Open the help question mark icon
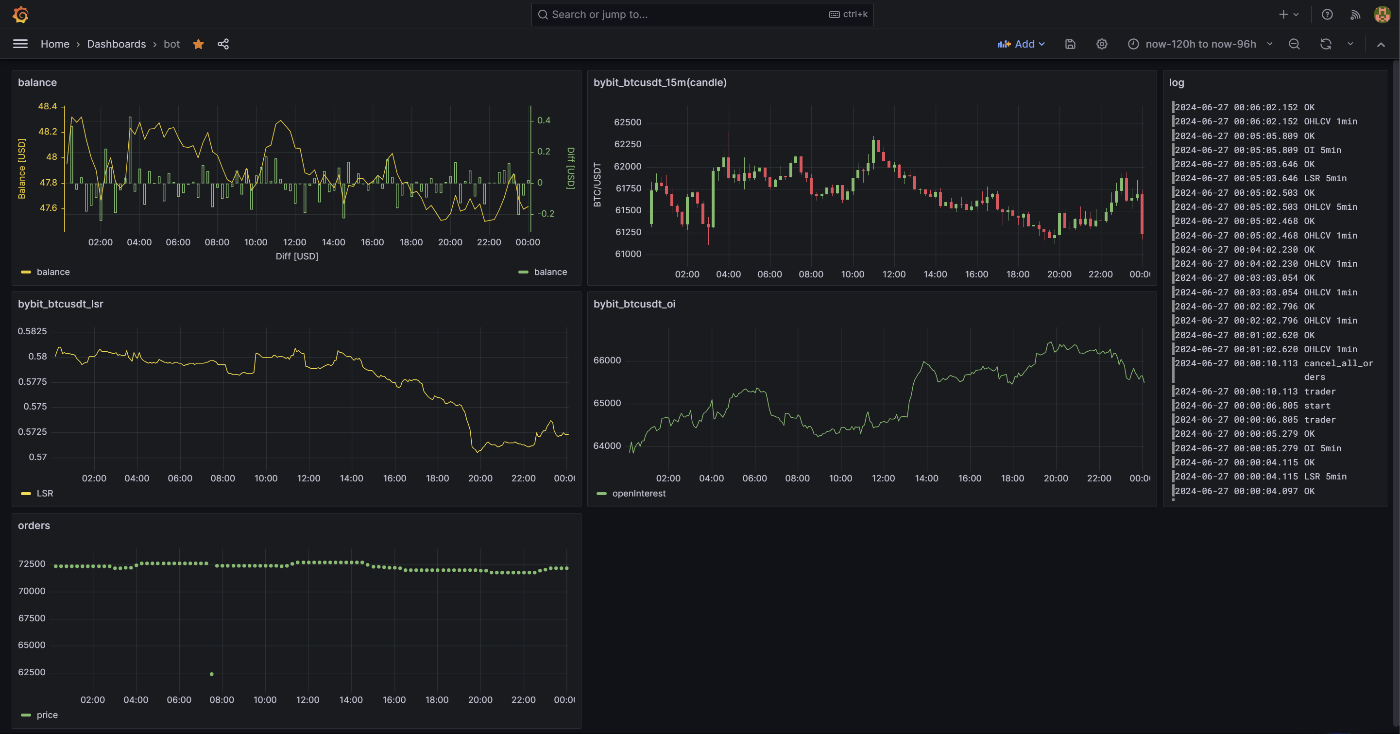The width and height of the screenshot is (1400, 734). (1327, 15)
